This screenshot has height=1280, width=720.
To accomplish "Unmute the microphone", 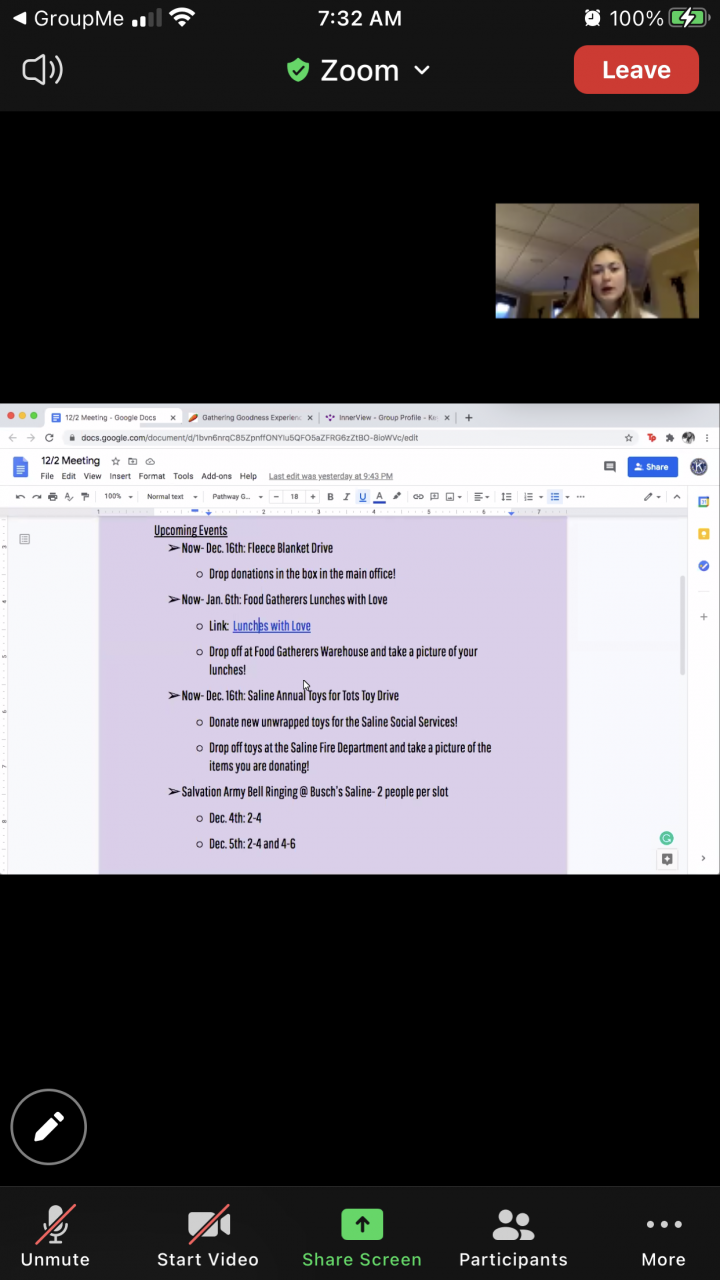I will [x=55, y=1236].
